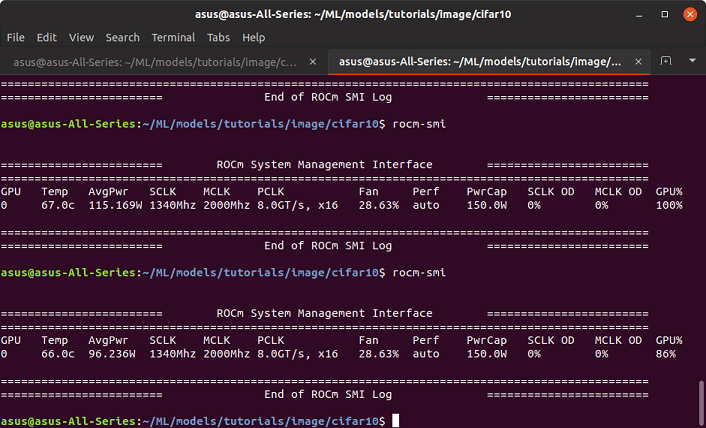Close the first terminal tab
This screenshot has height=428, width=706.
pyautogui.click(x=313, y=62)
